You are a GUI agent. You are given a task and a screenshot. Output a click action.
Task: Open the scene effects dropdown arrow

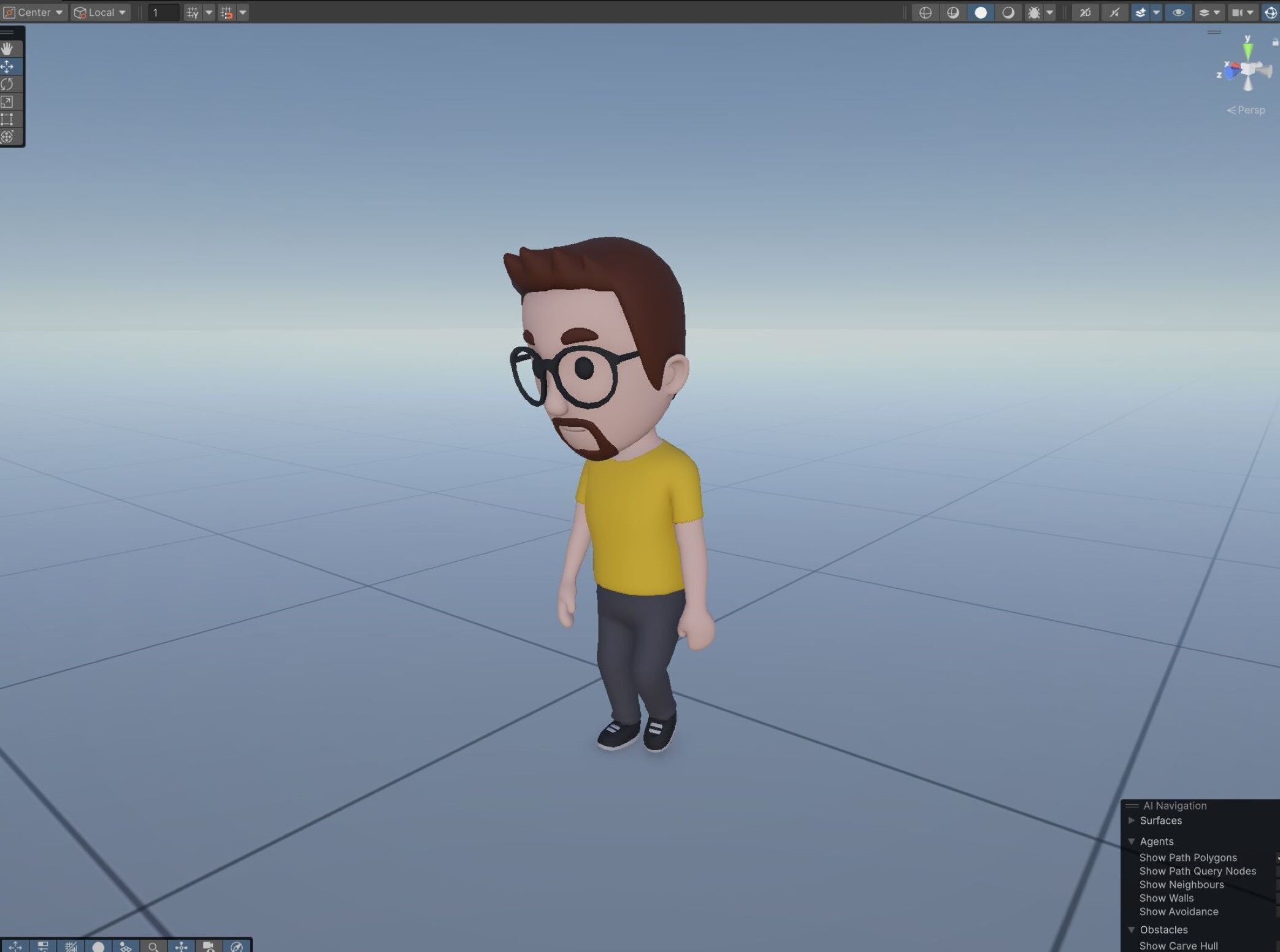point(1157,12)
